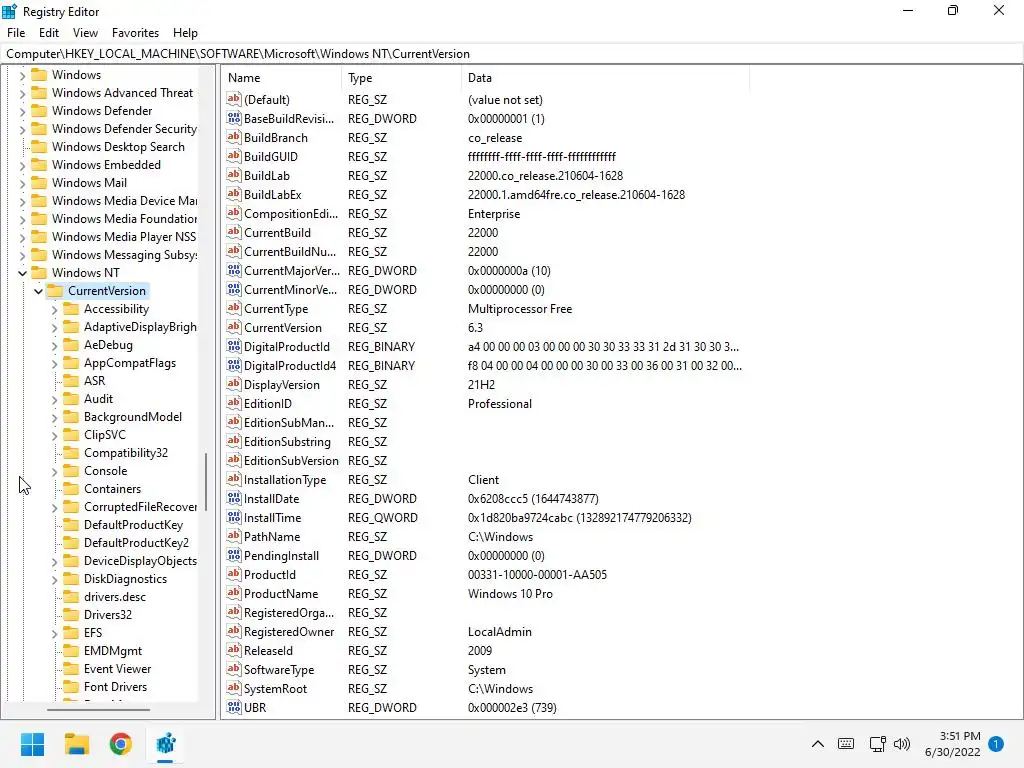This screenshot has width=1024, height=768.
Task: Open the notification center badge
Action: pyautogui.click(x=996, y=744)
